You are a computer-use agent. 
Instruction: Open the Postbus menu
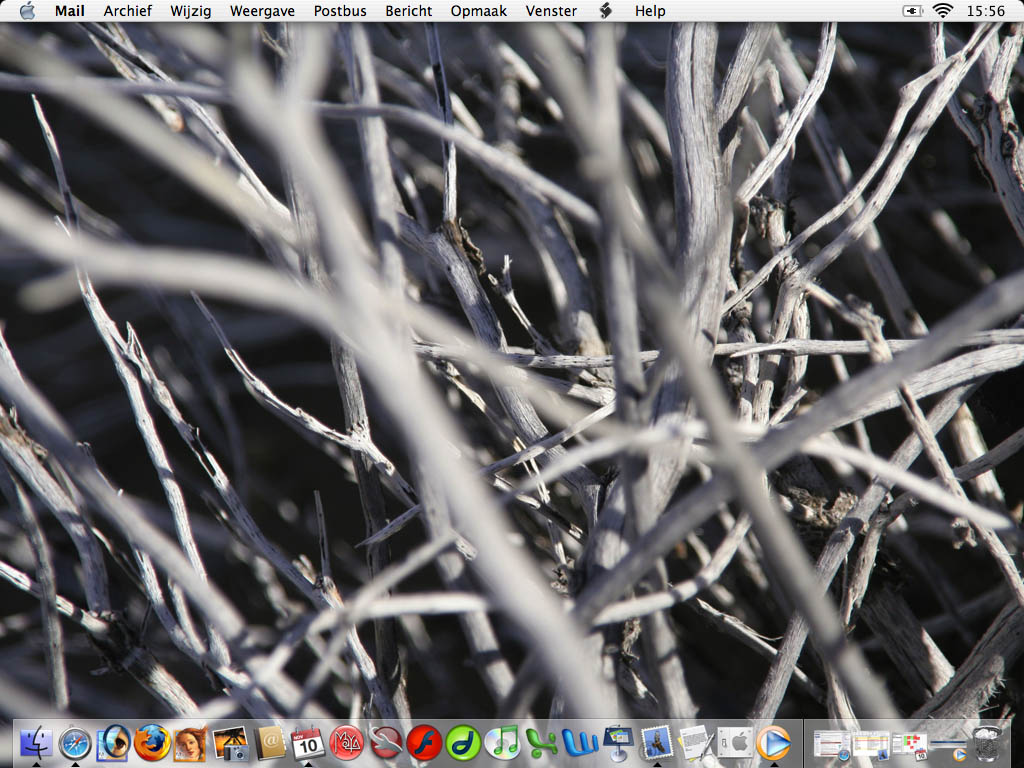340,10
